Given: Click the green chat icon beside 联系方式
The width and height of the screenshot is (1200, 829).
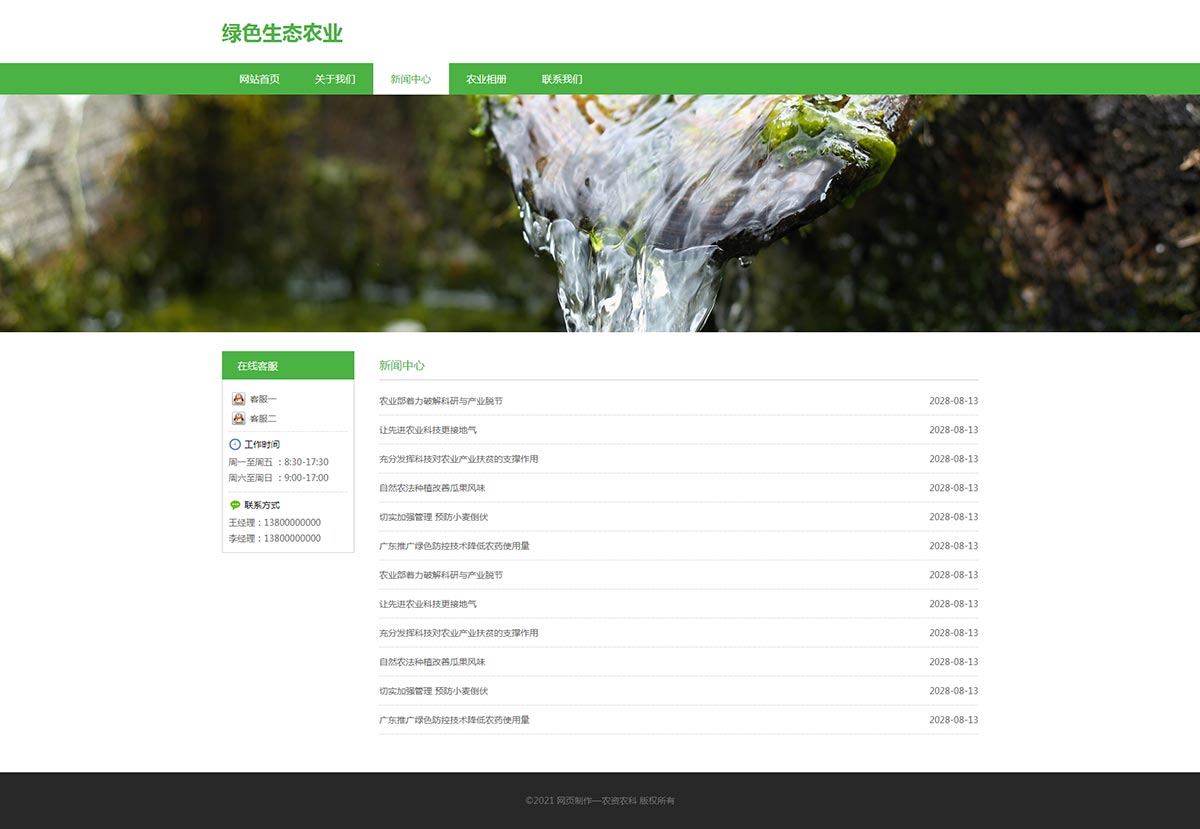Looking at the screenshot, I should tap(235, 505).
